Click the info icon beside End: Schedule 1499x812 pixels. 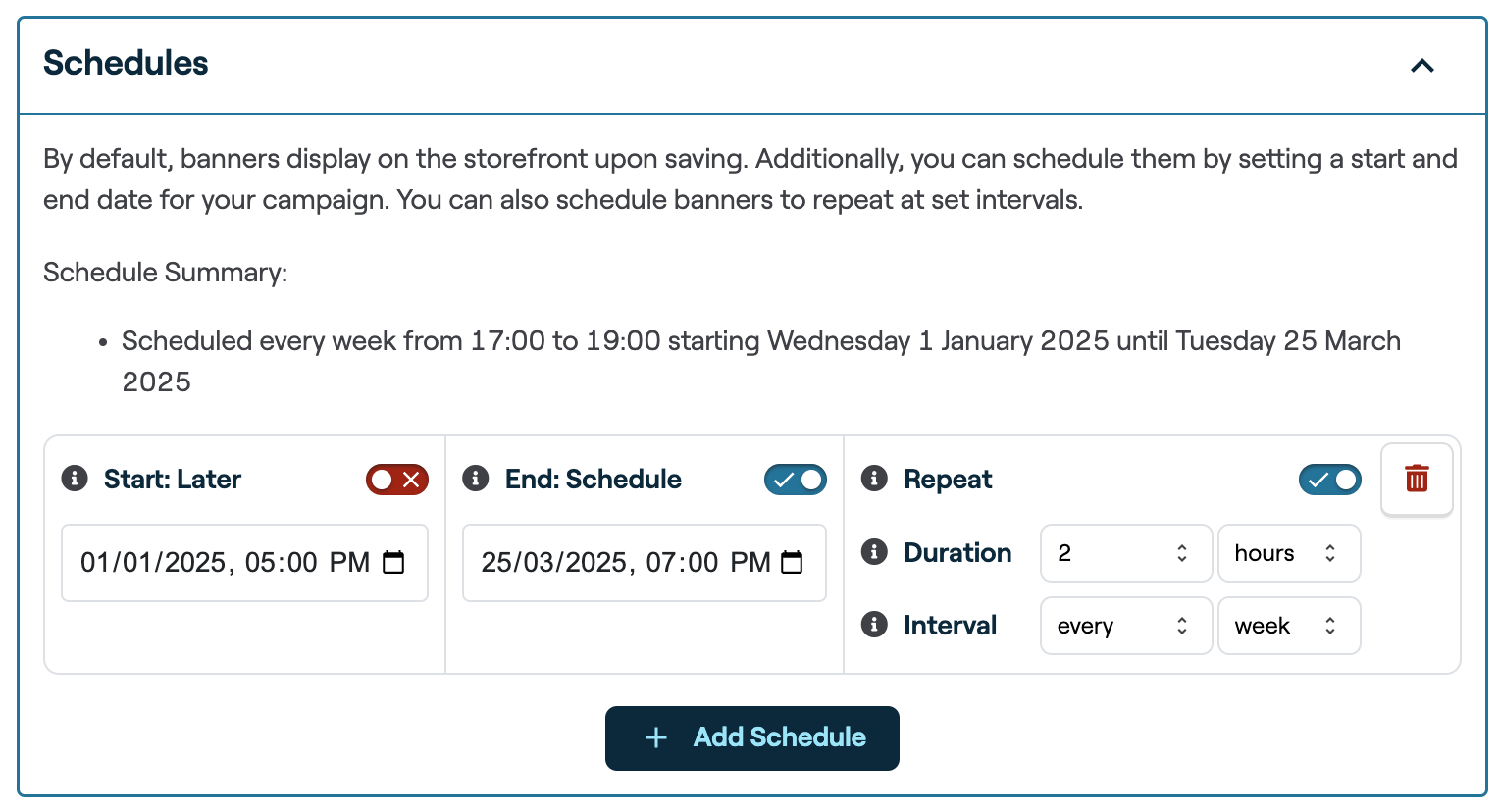click(477, 479)
